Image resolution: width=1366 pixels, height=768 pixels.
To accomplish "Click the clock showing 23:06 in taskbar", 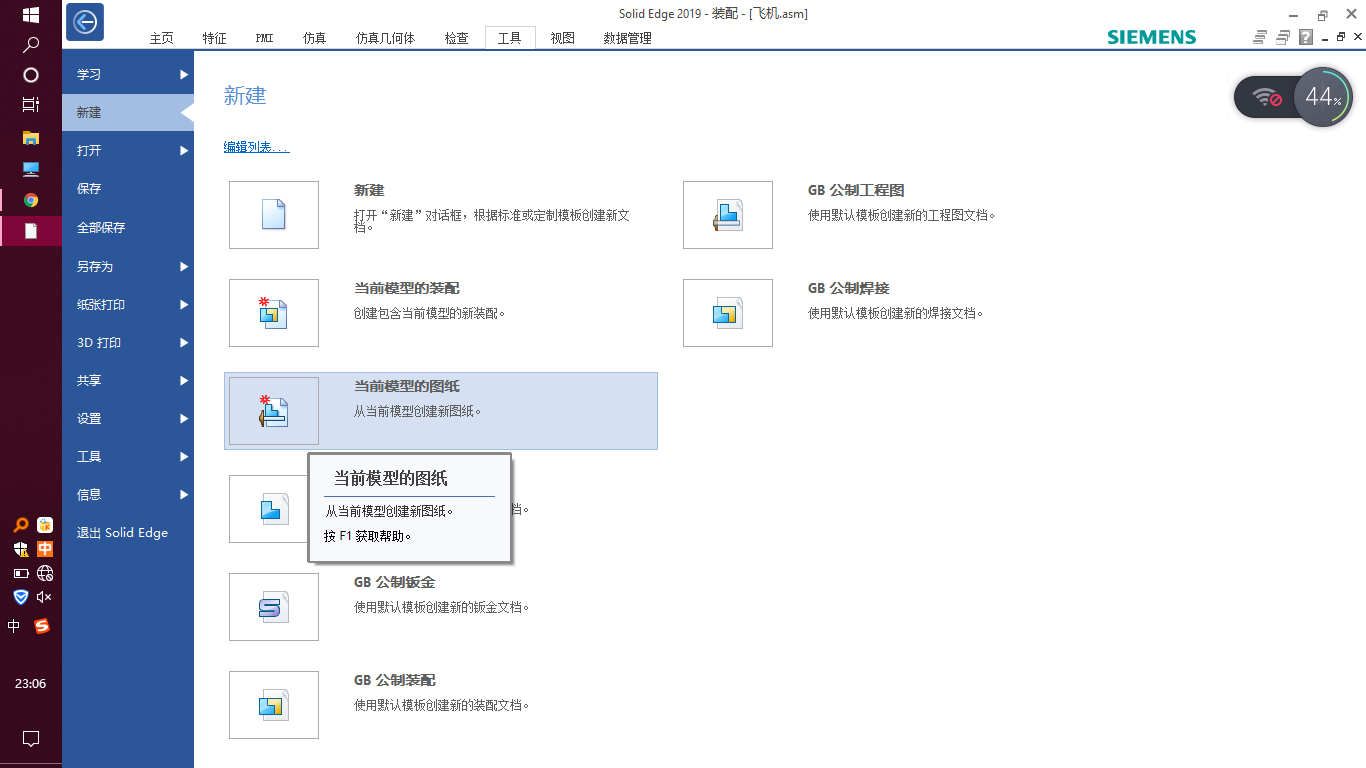I will click(x=30, y=683).
